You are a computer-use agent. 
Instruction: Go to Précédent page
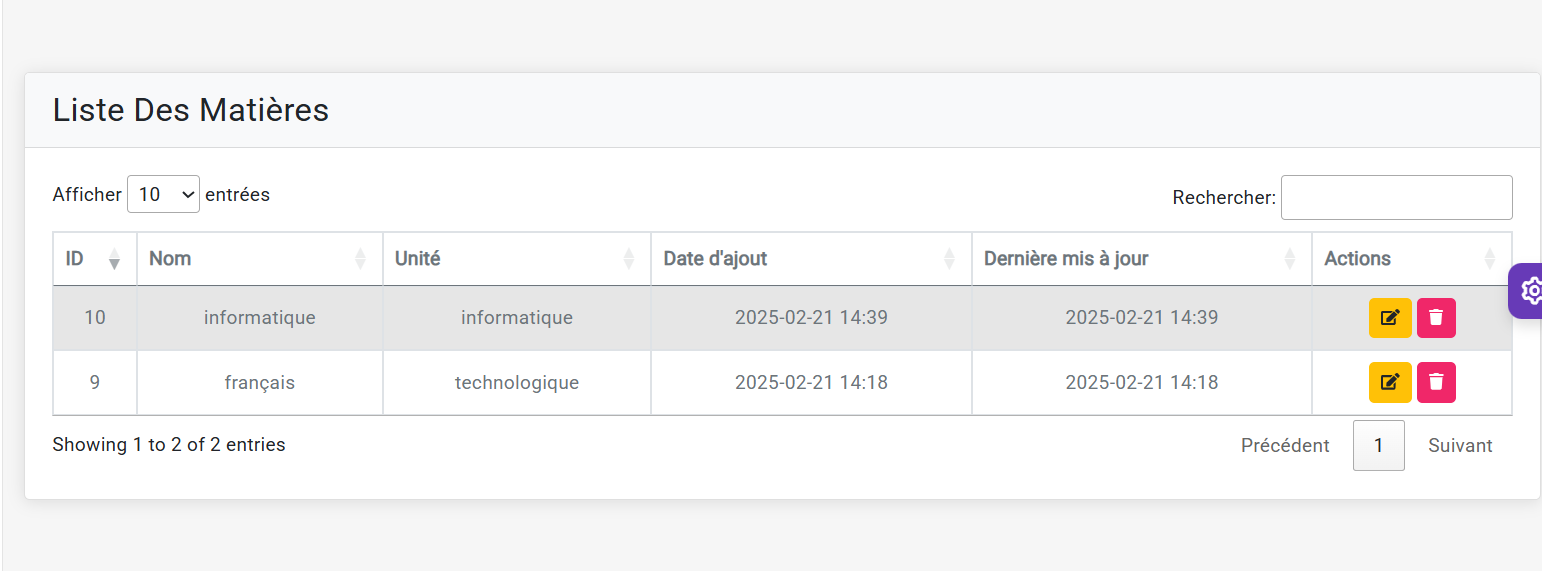1285,446
